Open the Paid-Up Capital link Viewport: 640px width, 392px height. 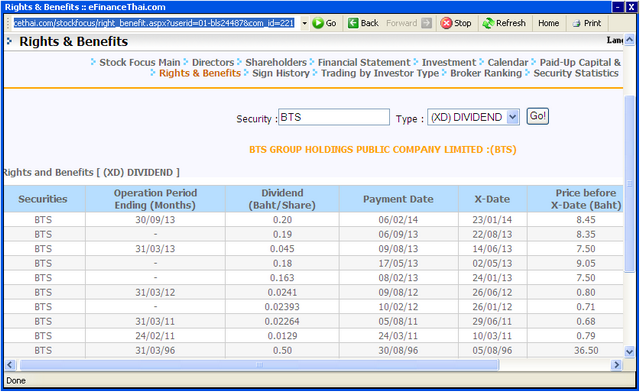(x=580, y=62)
